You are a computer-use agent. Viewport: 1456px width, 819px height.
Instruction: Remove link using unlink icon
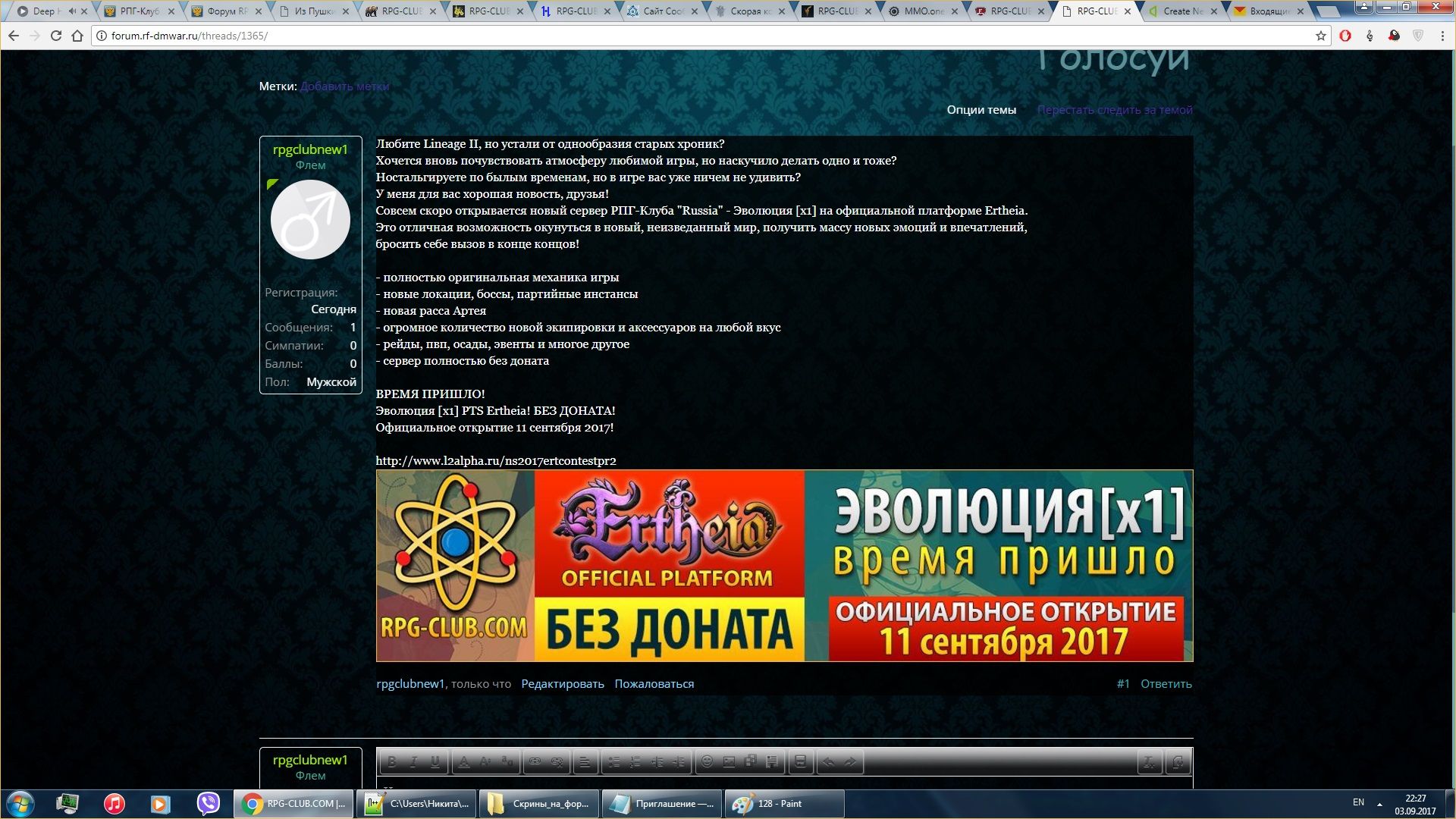click(557, 762)
